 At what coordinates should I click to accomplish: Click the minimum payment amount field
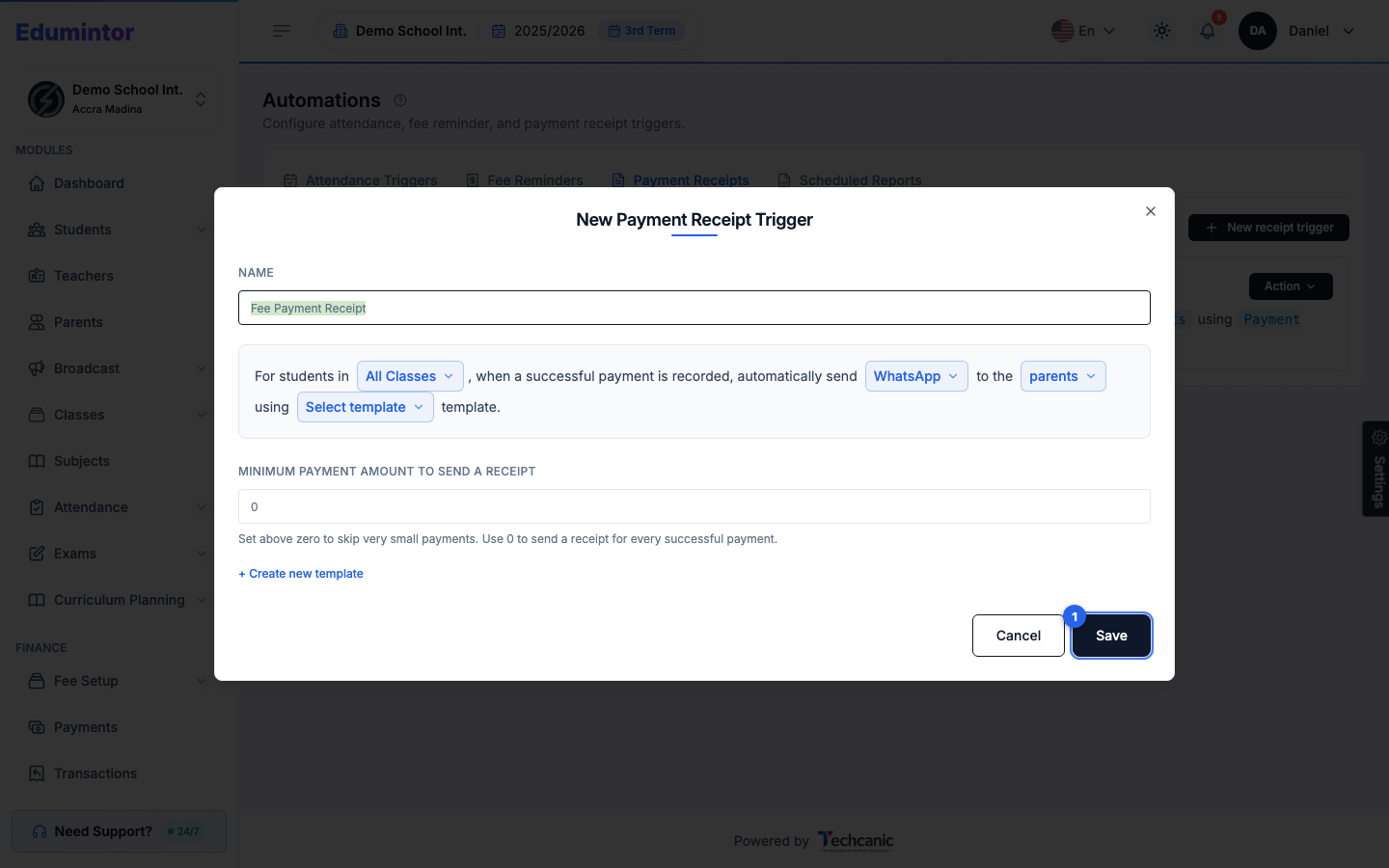tap(694, 506)
